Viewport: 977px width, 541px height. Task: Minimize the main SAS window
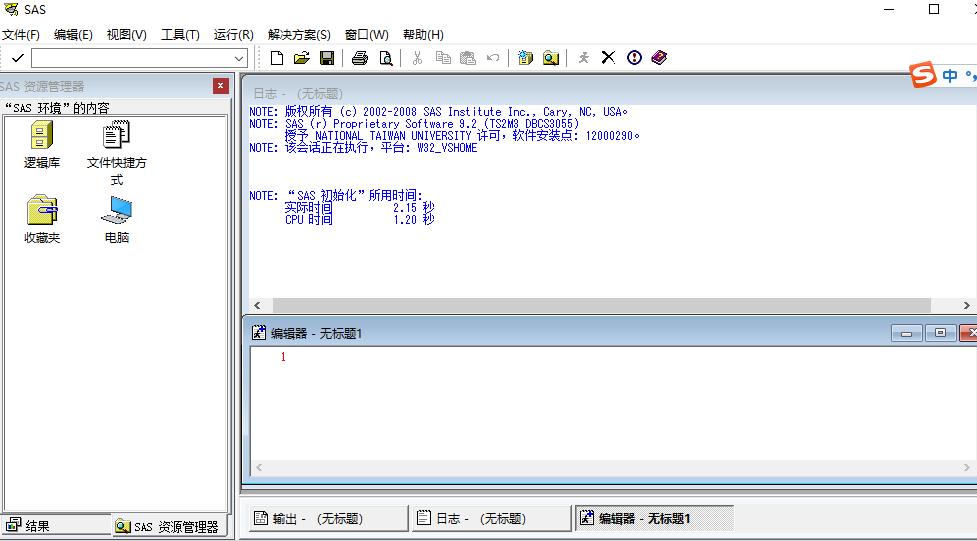[889, 9]
